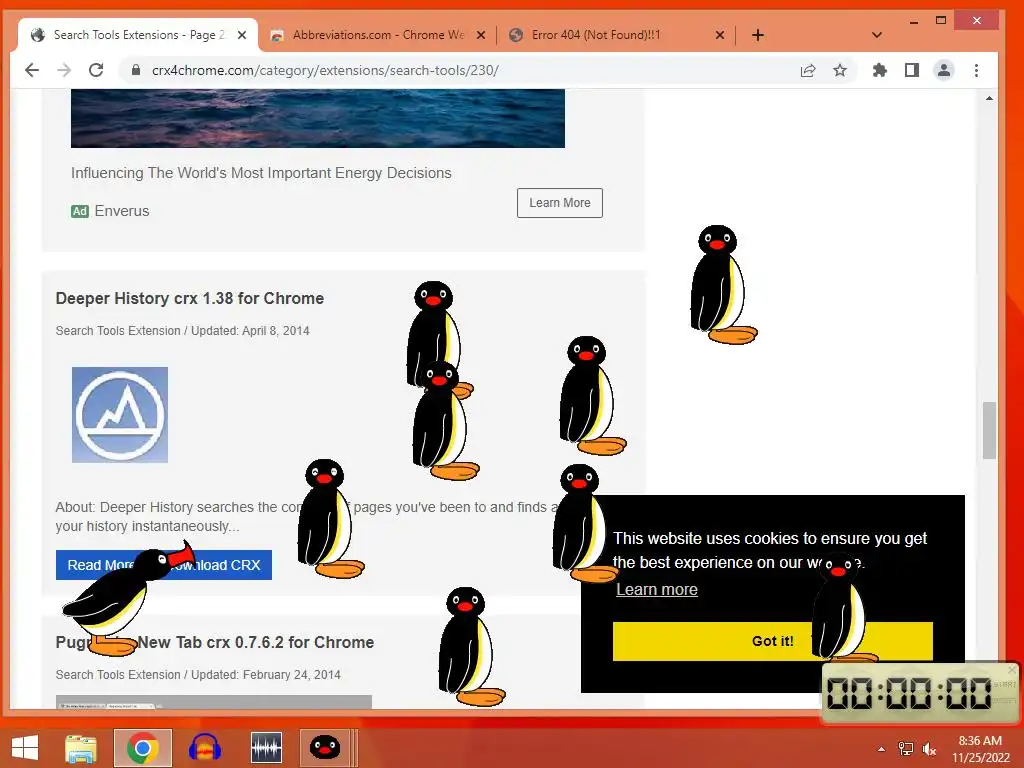Click the Ad badge next to Enverus
Image resolution: width=1024 pixels, height=768 pixels.
[80, 212]
